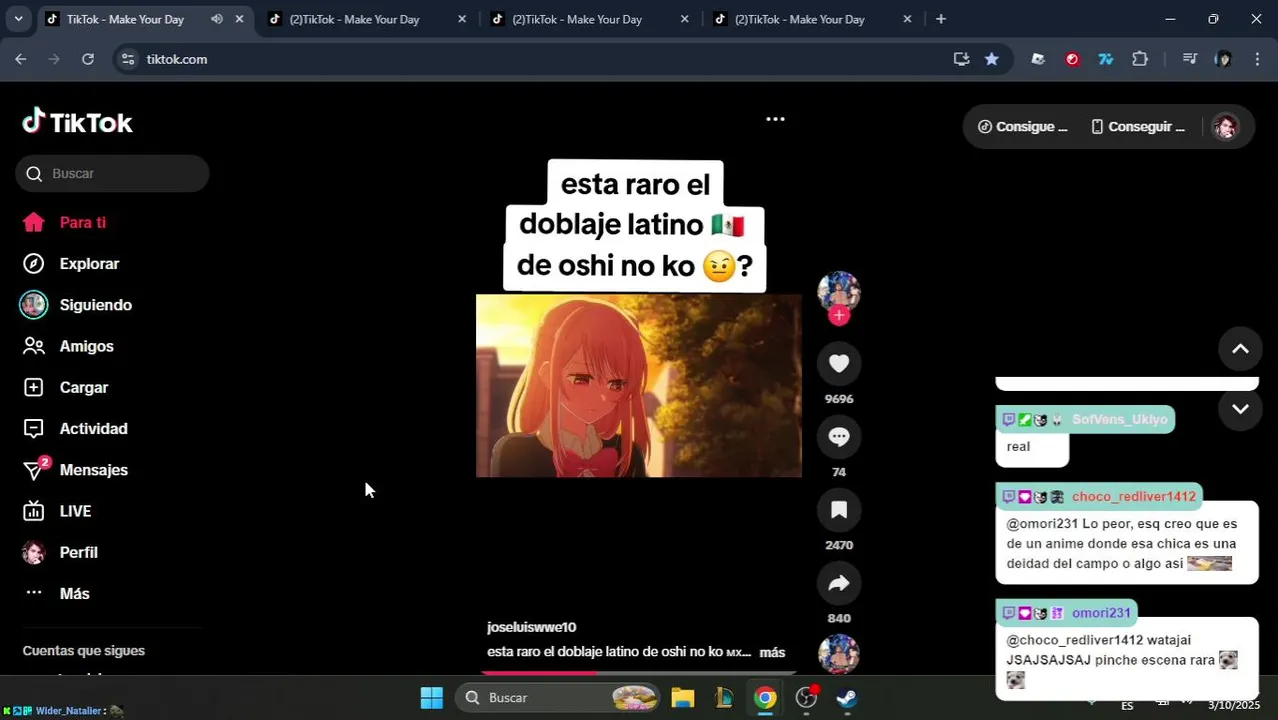Open the media control toolbar icon
This screenshot has width=1278, height=720.
pyautogui.click(x=1189, y=59)
